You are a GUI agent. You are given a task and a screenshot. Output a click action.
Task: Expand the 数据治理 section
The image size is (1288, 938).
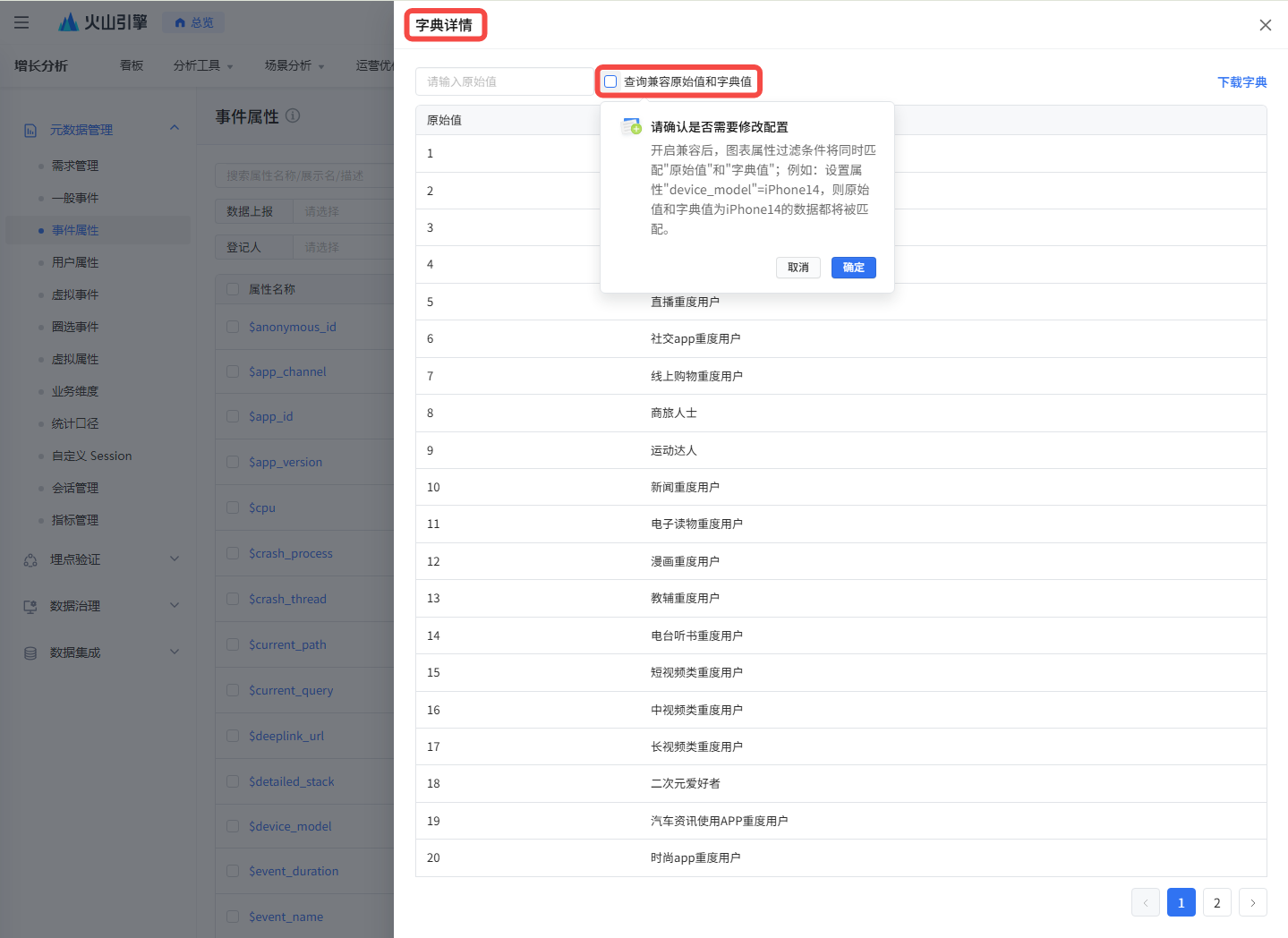[x=175, y=606]
